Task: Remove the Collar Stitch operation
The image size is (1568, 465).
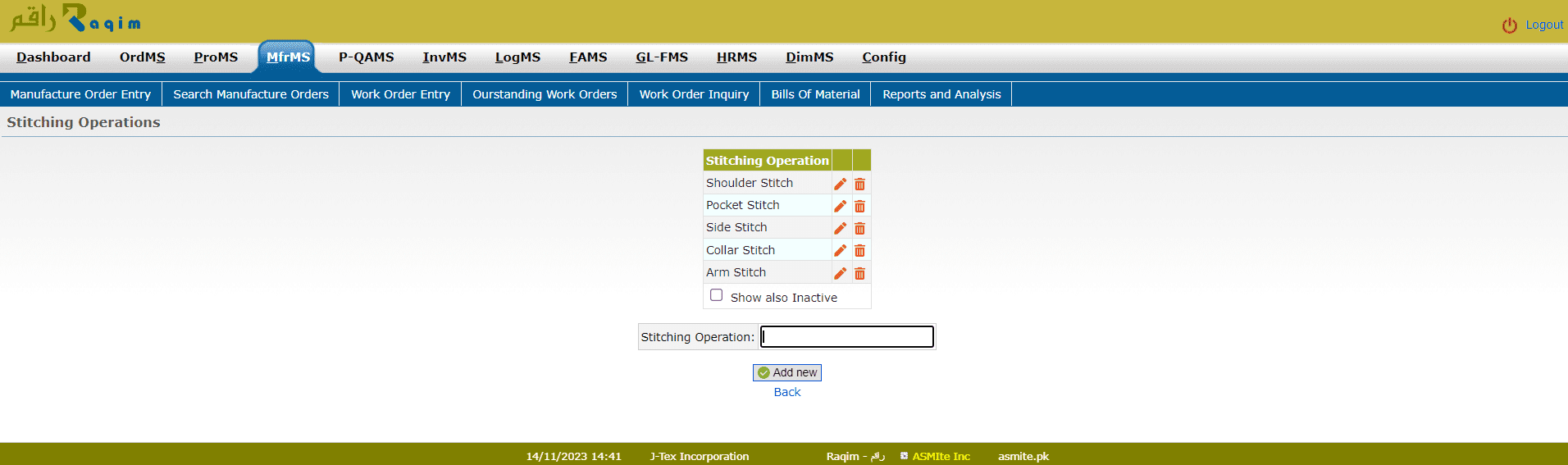Action: click(x=859, y=251)
